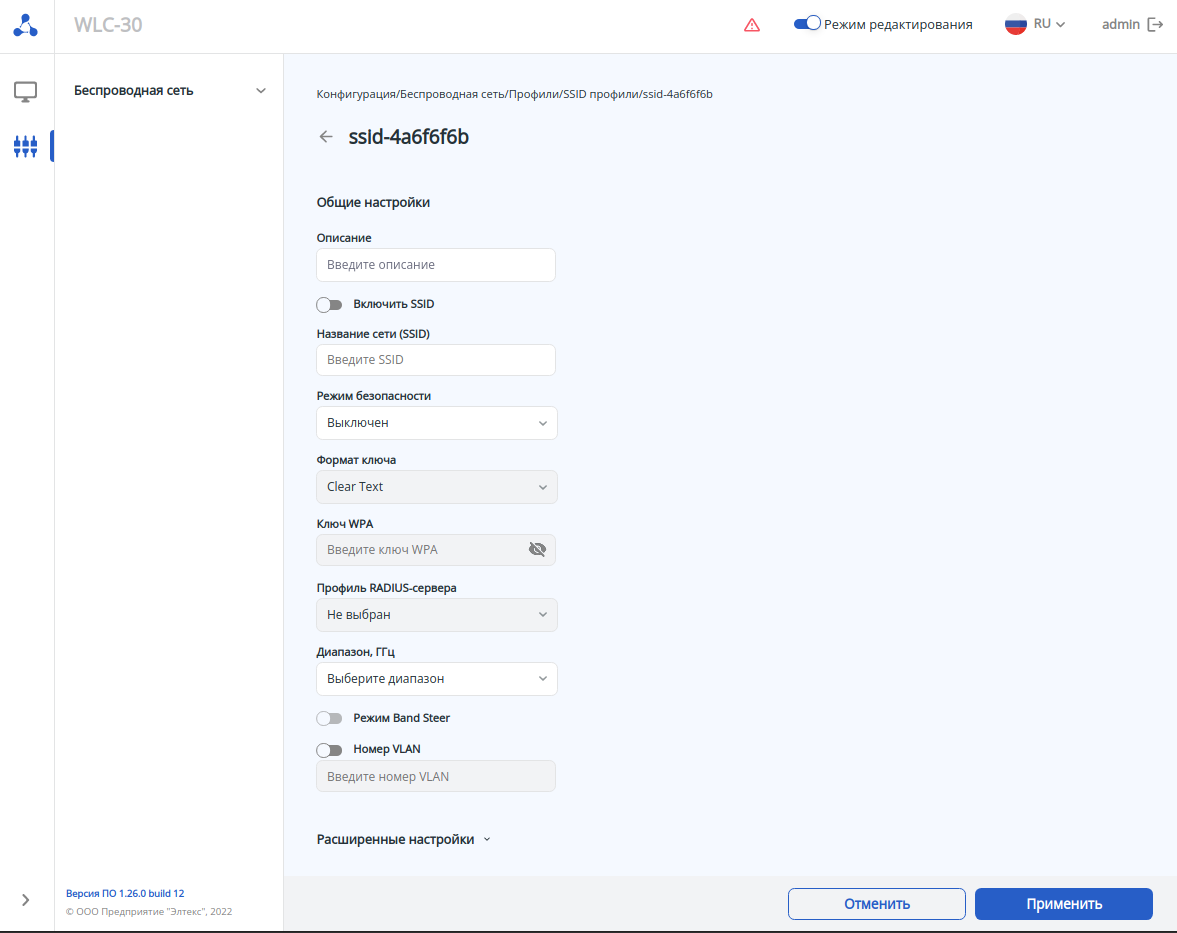1177x933 pixels.
Task: Show the WPA key with eye icon
Action: tap(537, 549)
